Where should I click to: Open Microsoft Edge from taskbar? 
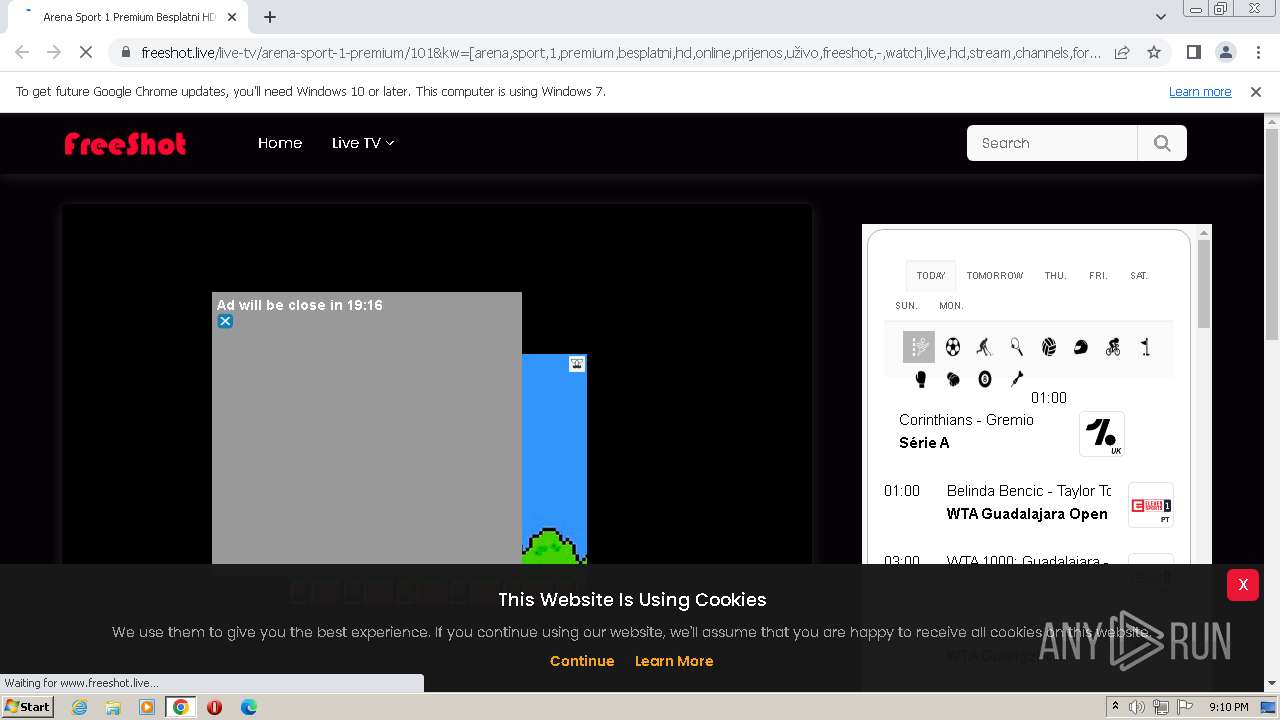pyautogui.click(x=249, y=707)
